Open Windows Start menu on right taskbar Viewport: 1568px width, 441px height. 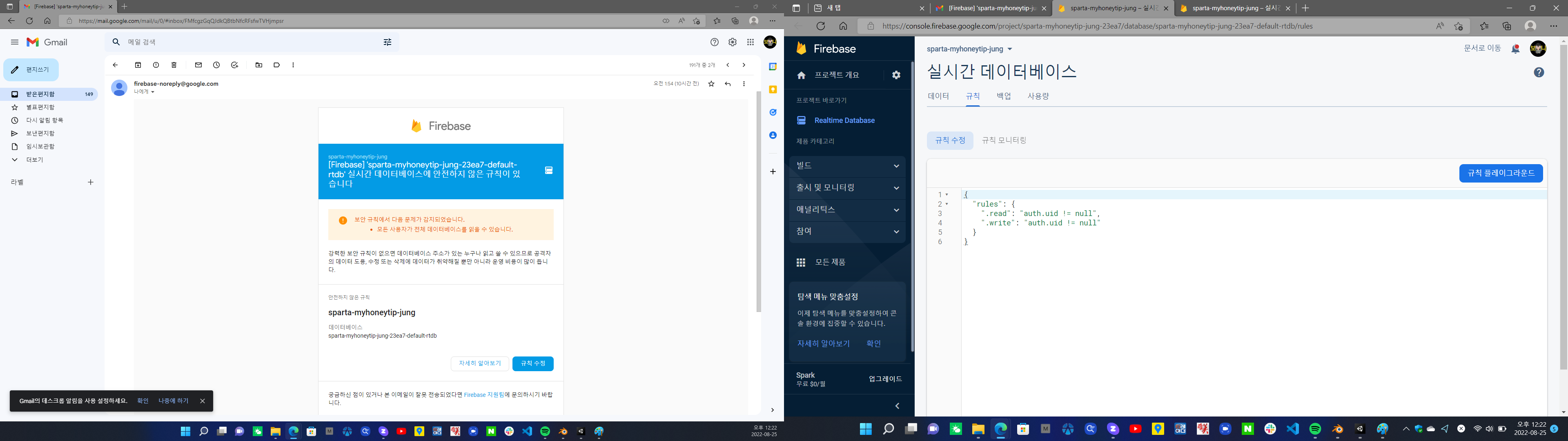point(866,429)
